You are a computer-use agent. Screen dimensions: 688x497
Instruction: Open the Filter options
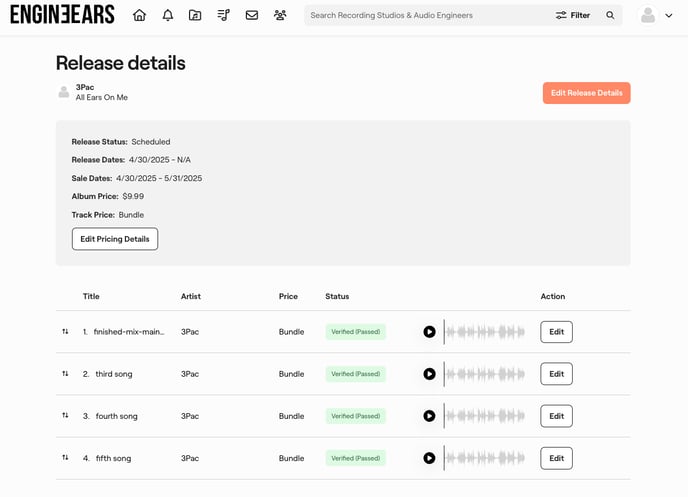pos(573,16)
